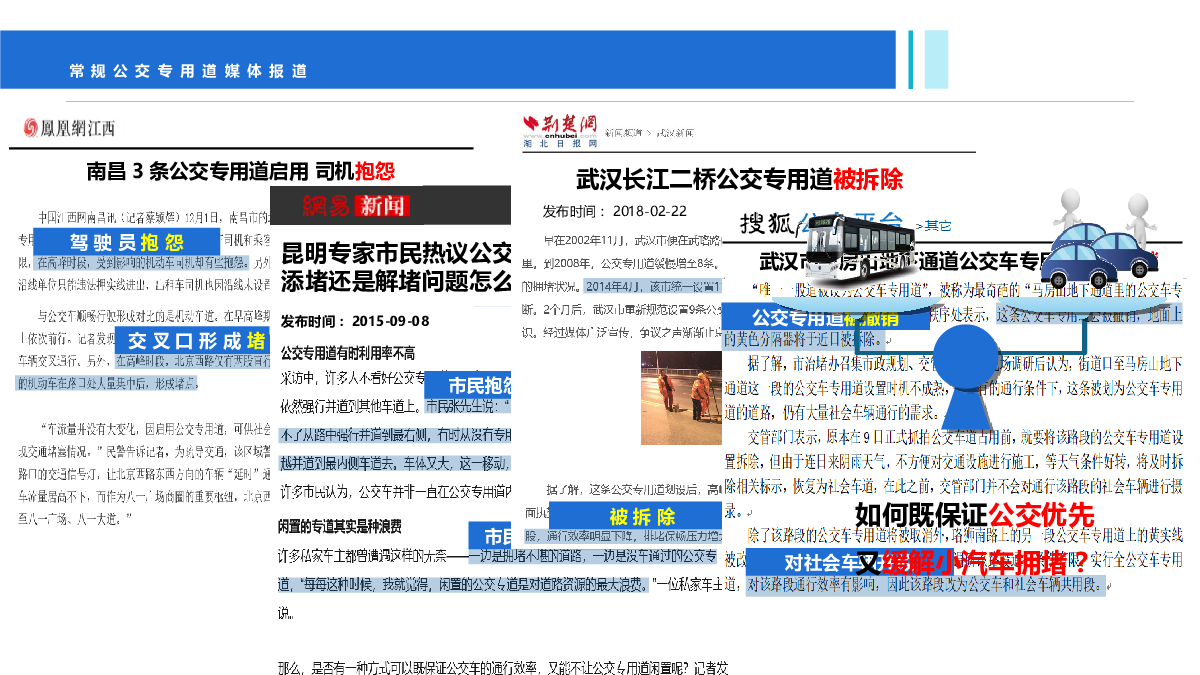Viewport: 1200px width, 675px height.
Task: Click headline 武汉长江二桥公交专用道被拆除
Action: tap(740, 179)
